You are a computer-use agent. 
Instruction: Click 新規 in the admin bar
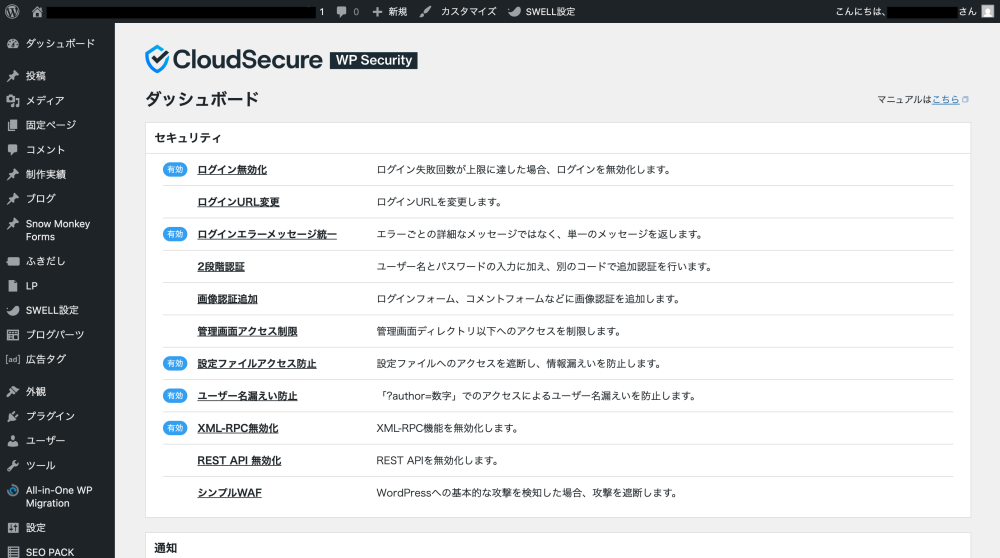[x=390, y=12]
